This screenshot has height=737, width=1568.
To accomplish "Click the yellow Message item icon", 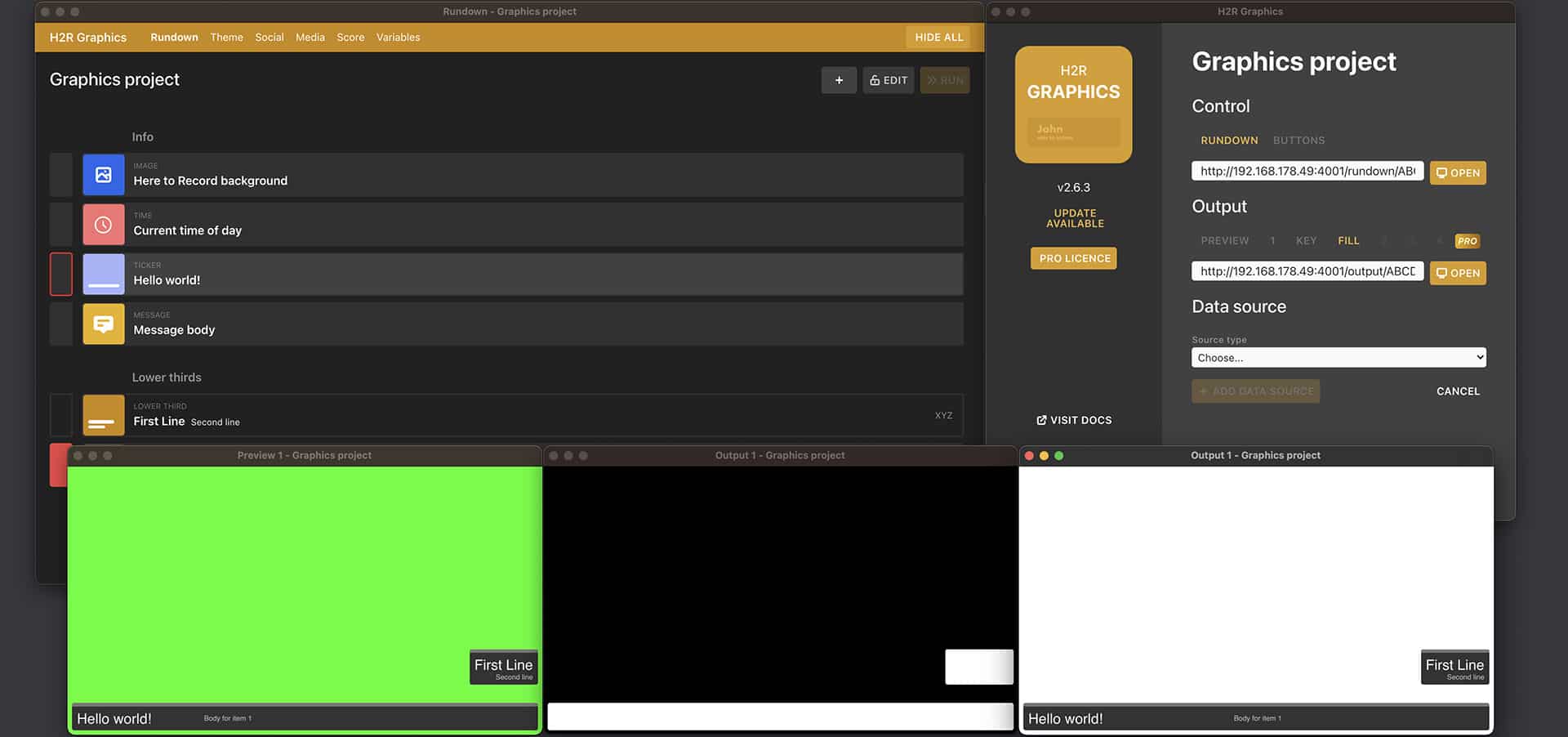I will (104, 324).
